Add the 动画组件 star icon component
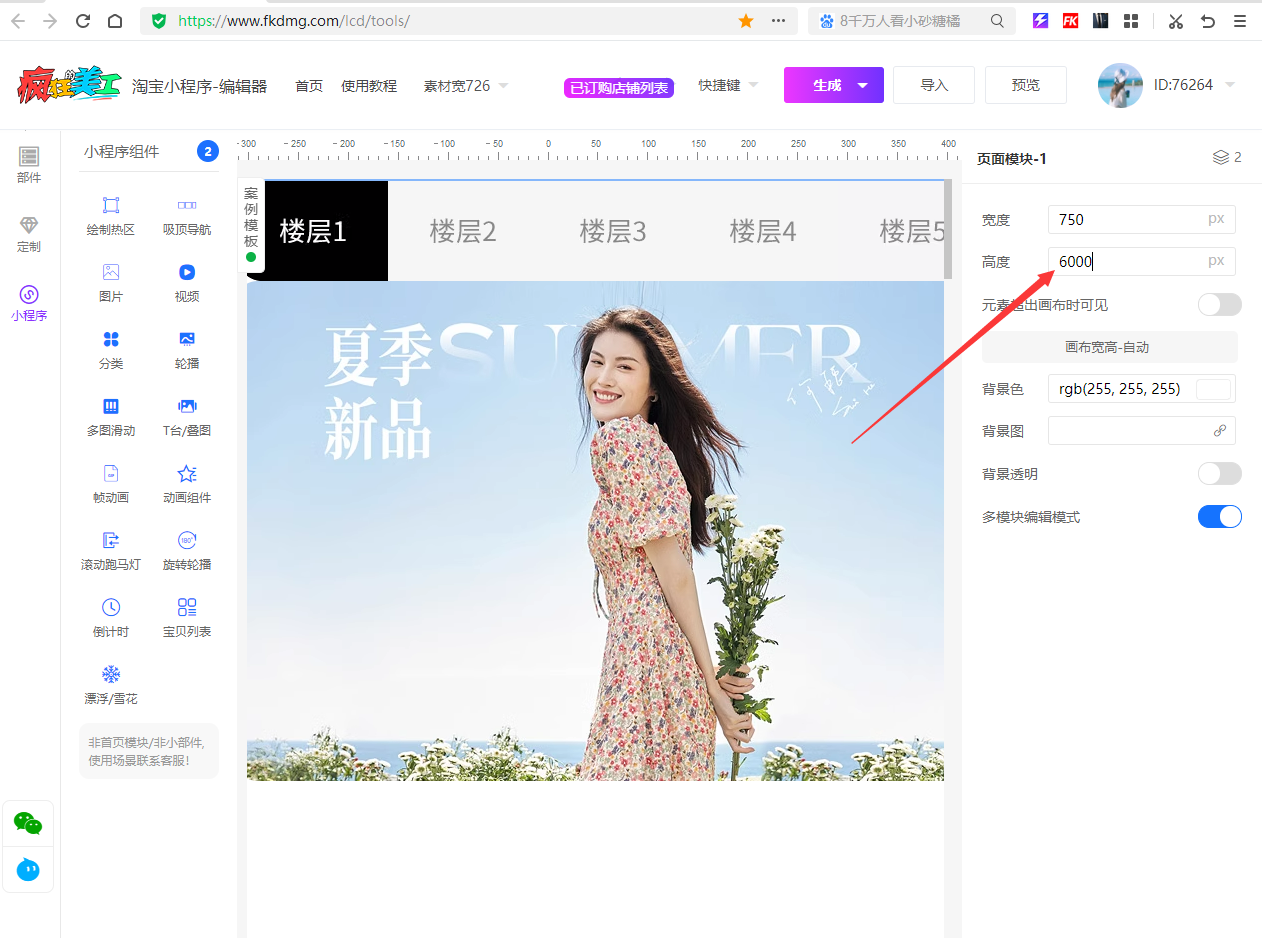Screen dimensions: 1262x938 click(x=187, y=484)
